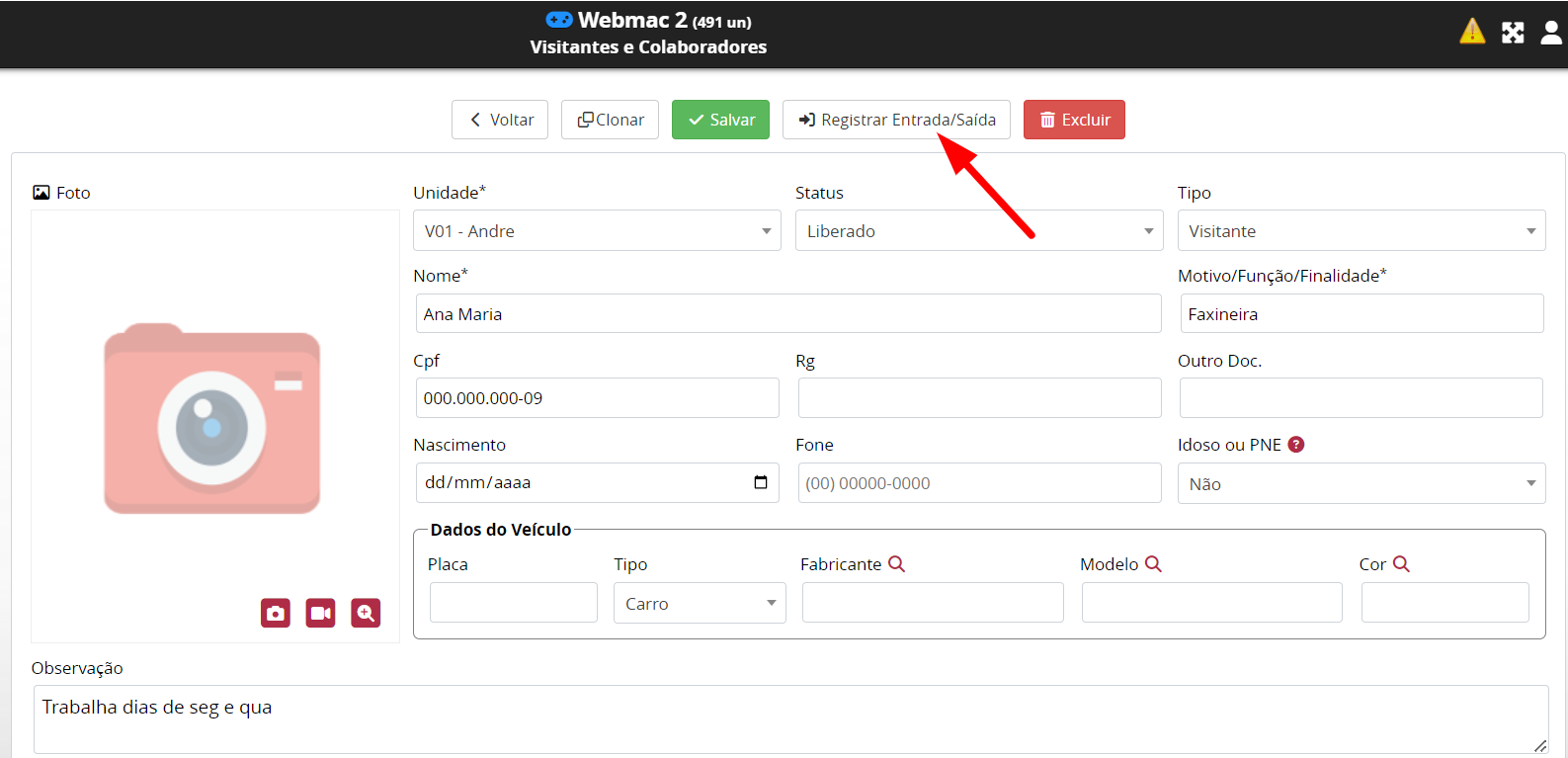The image size is (1568, 758).
Task: Open the Idoso ou PNE dropdown
Action: (1361, 484)
